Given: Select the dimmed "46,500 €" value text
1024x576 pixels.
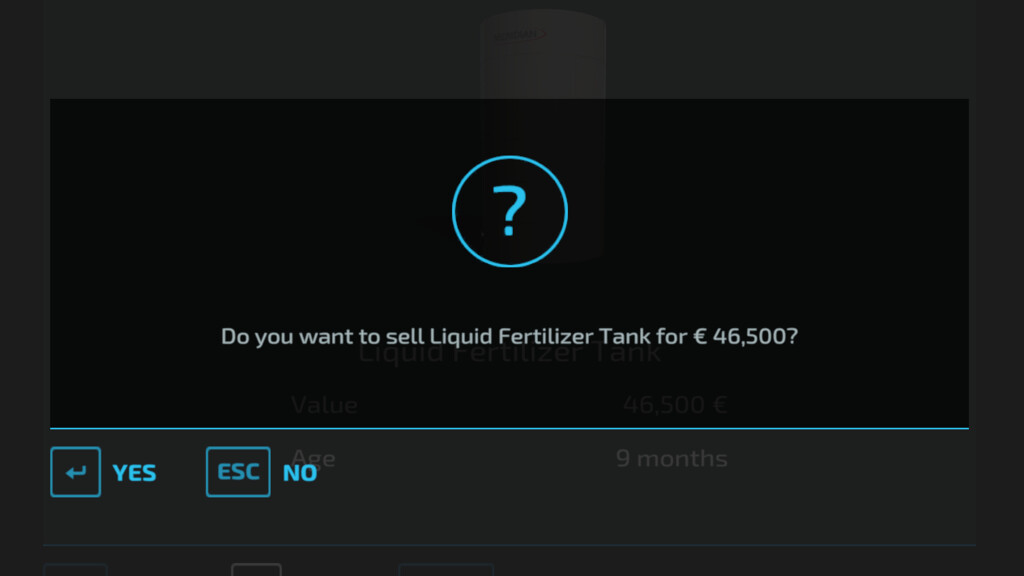Looking at the screenshot, I should tap(674, 405).
